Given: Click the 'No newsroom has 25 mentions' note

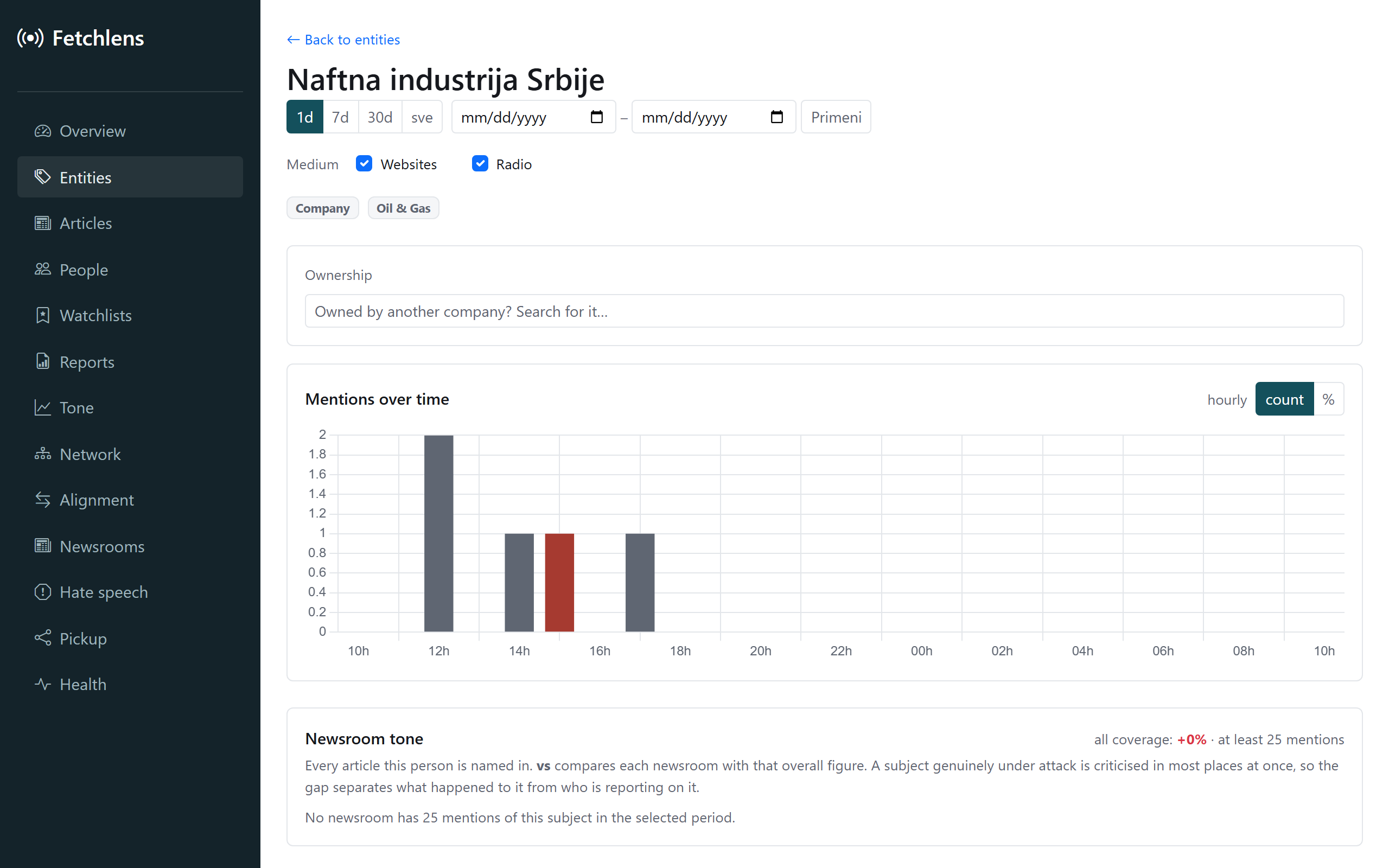Looking at the screenshot, I should click(520, 818).
